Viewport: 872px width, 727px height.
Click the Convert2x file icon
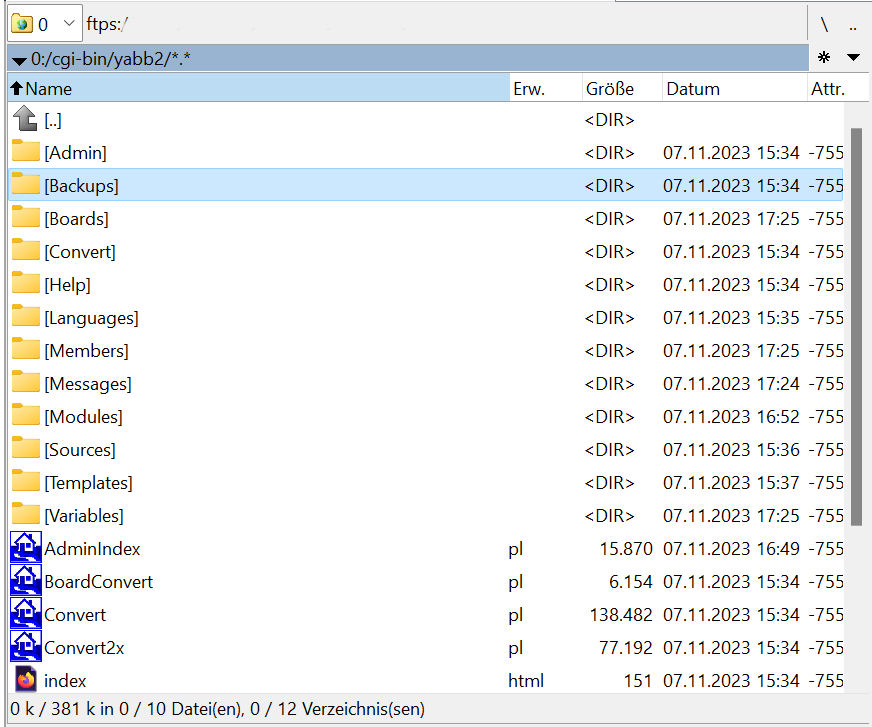(25, 648)
